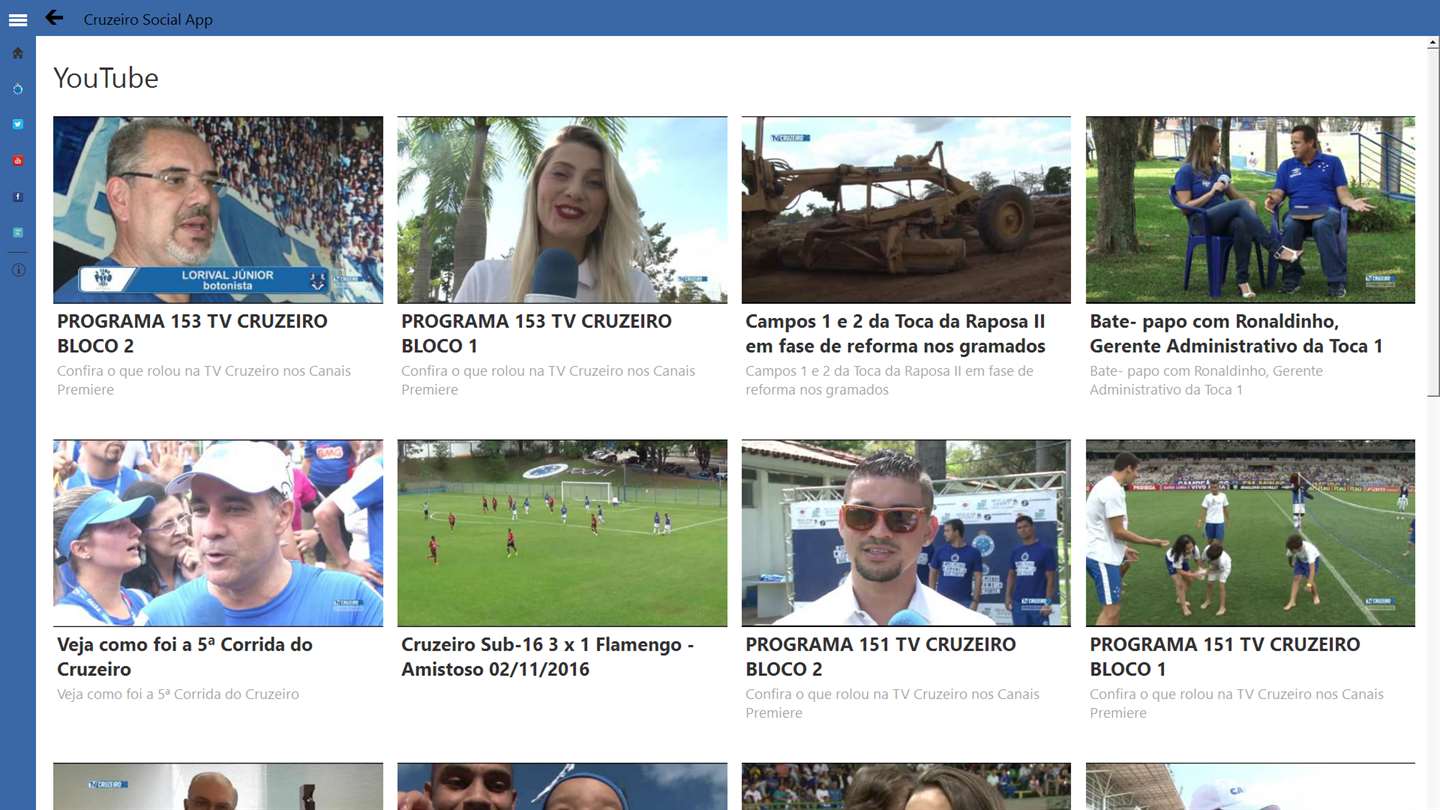Open the Ronaldinho interview thumbnail
1440x810 pixels.
1250,210
